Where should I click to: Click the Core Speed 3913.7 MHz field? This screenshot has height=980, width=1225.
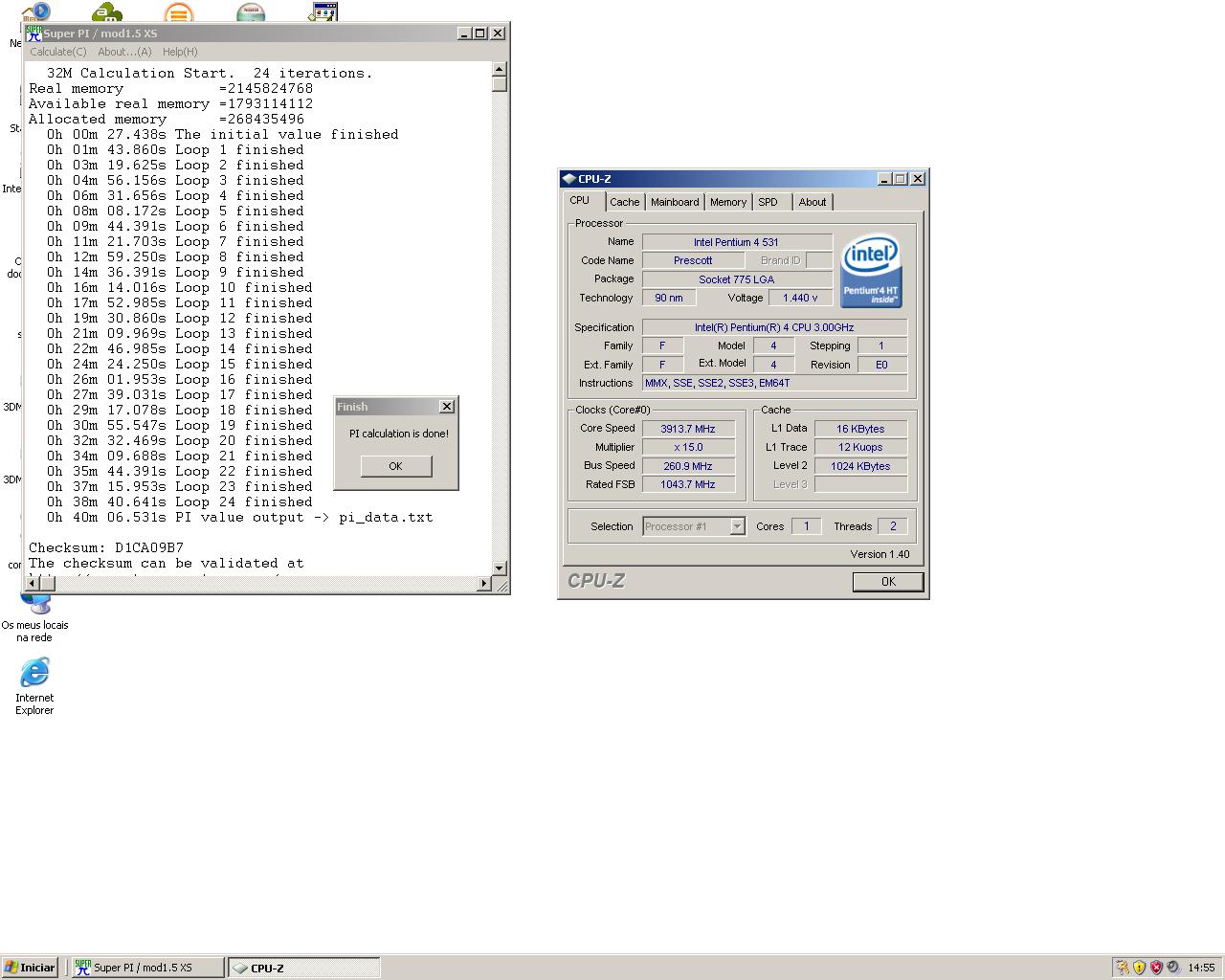click(688, 429)
